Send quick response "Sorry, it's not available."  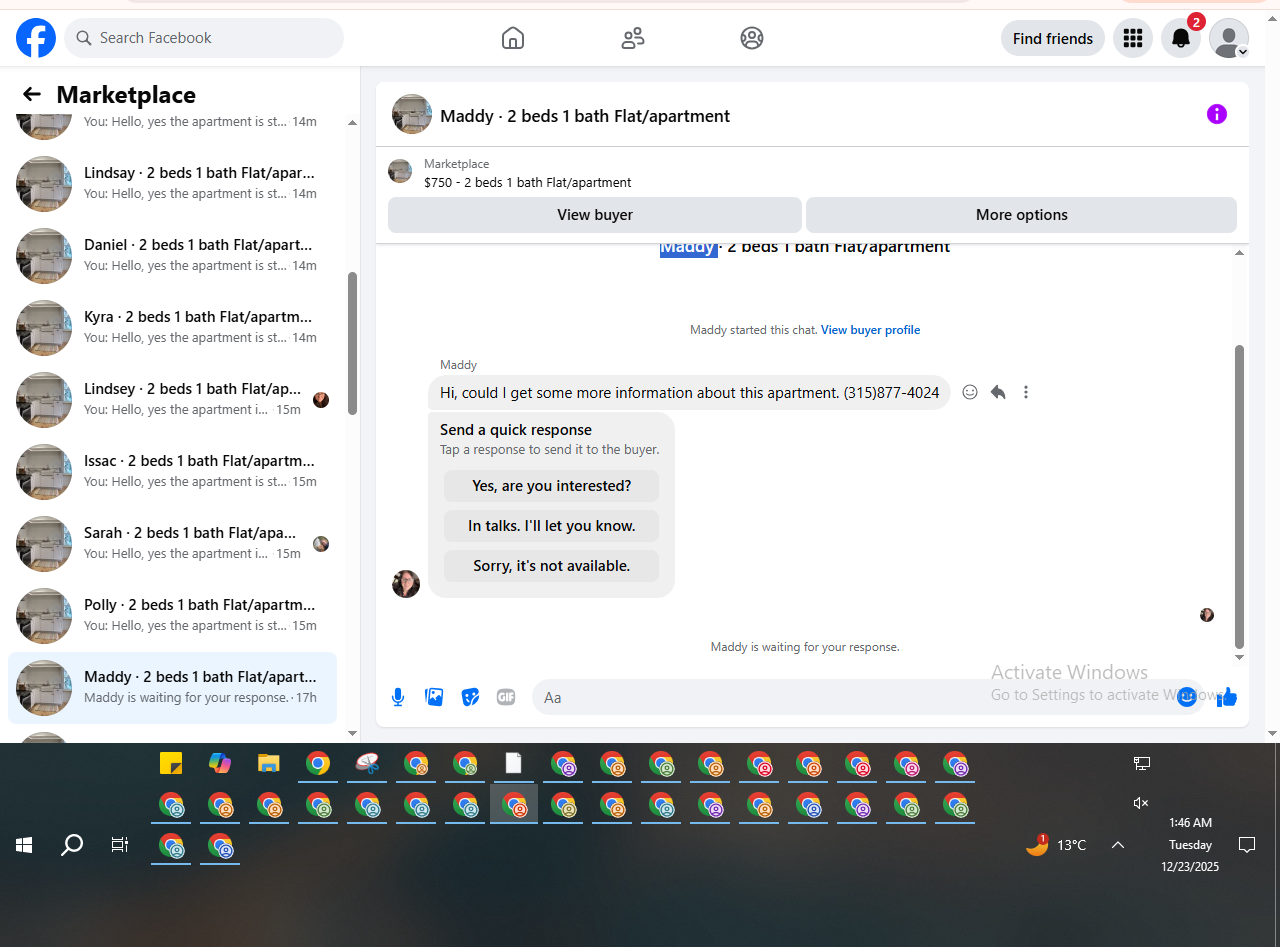[x=552, y=566]
